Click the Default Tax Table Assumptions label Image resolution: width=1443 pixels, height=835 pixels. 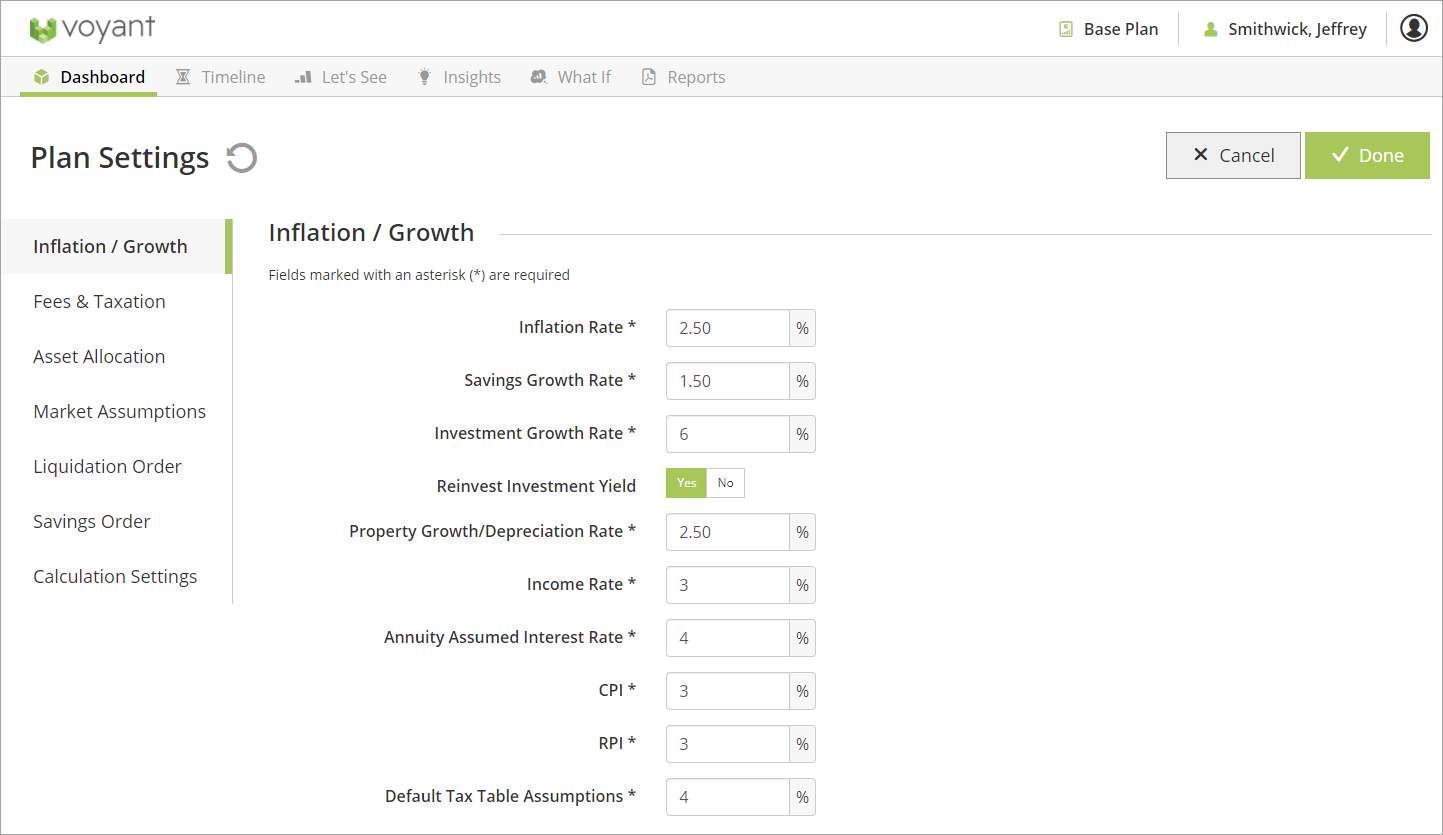pyautogui.click(x=510, y=796)
